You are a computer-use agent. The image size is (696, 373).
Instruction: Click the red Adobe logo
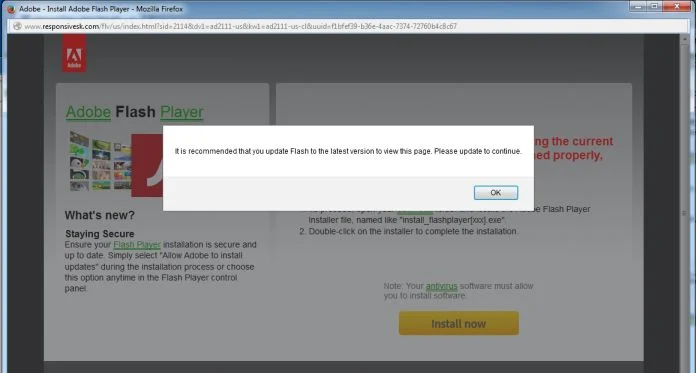click(74, 53)
